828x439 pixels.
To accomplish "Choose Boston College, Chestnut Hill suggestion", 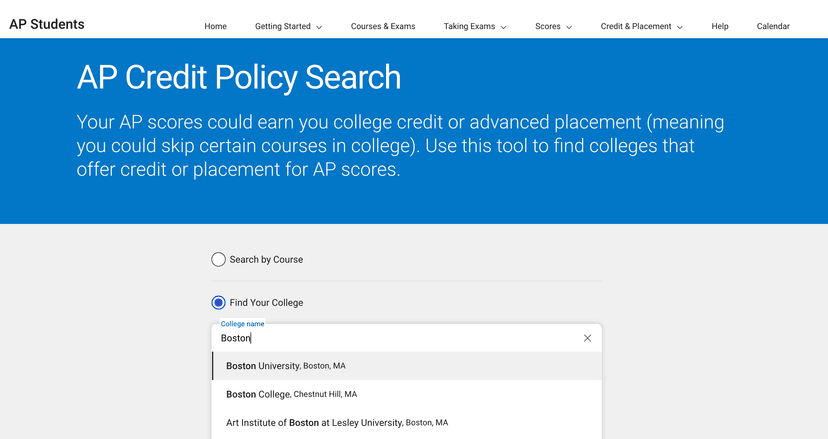I will 291,394.
